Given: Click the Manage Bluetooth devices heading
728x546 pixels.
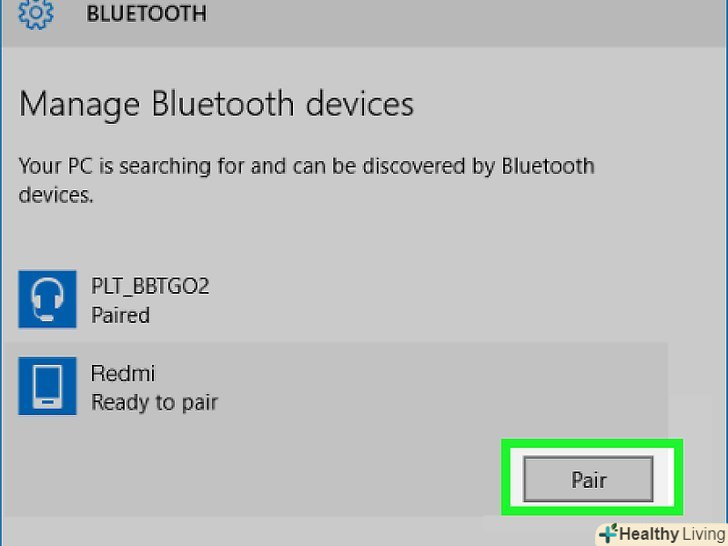Looking at the screenshot, I should click(216, 104).
